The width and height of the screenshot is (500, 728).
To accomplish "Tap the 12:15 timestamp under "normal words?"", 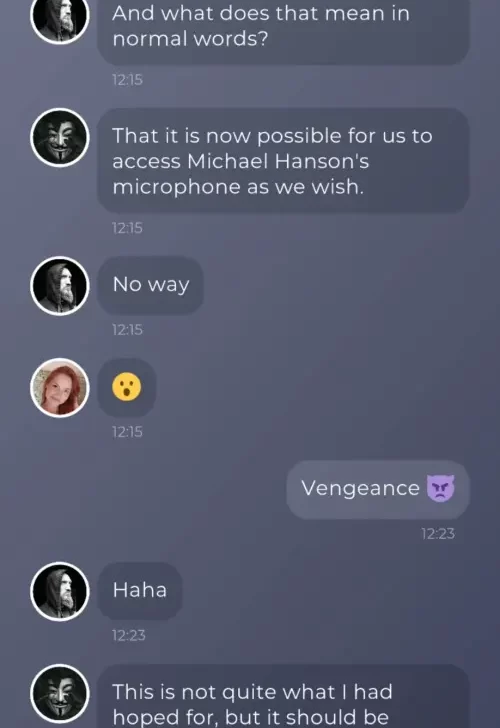I will 127,80.
